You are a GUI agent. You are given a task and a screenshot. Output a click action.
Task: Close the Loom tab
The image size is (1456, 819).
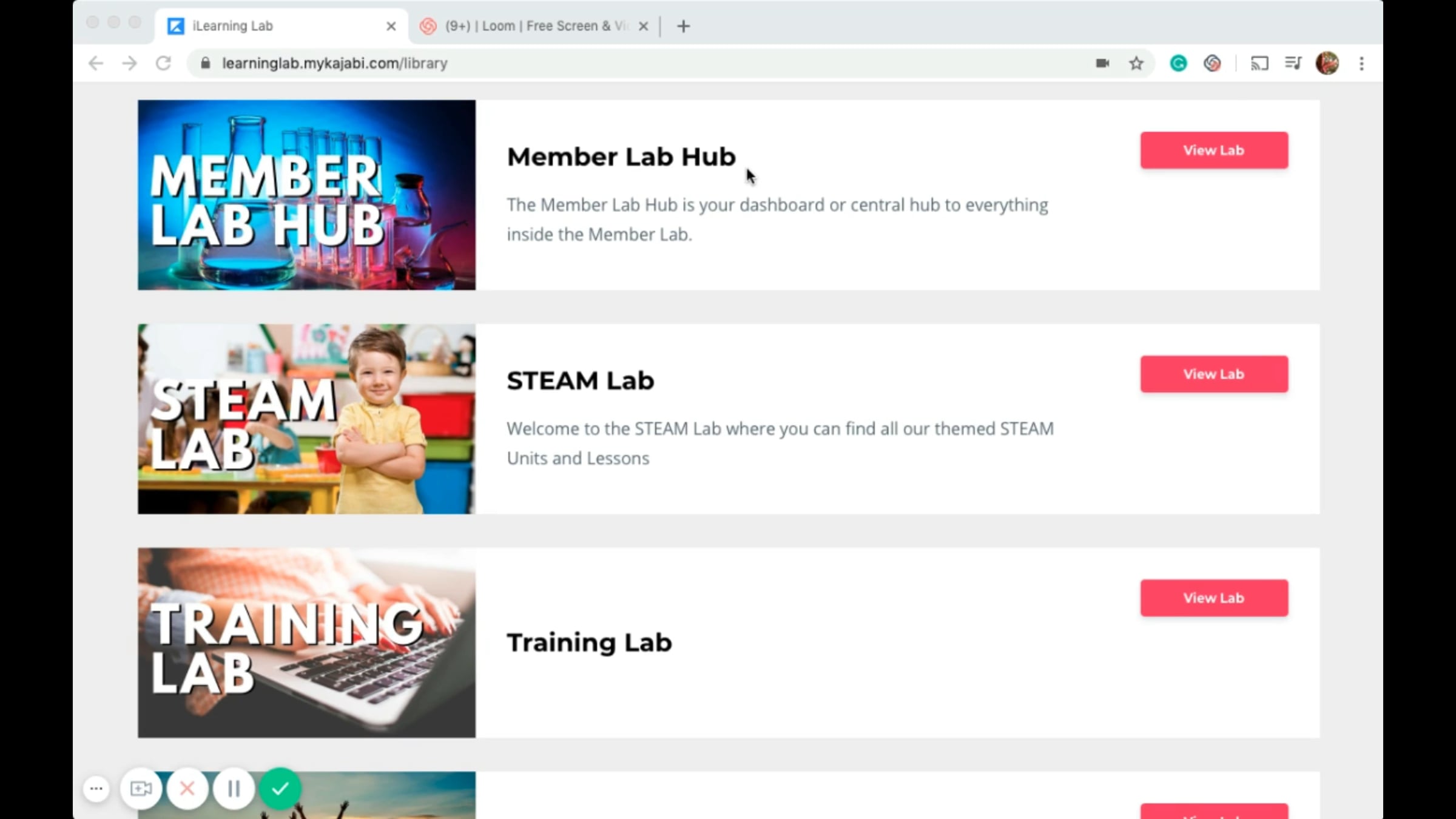[644, 26]
